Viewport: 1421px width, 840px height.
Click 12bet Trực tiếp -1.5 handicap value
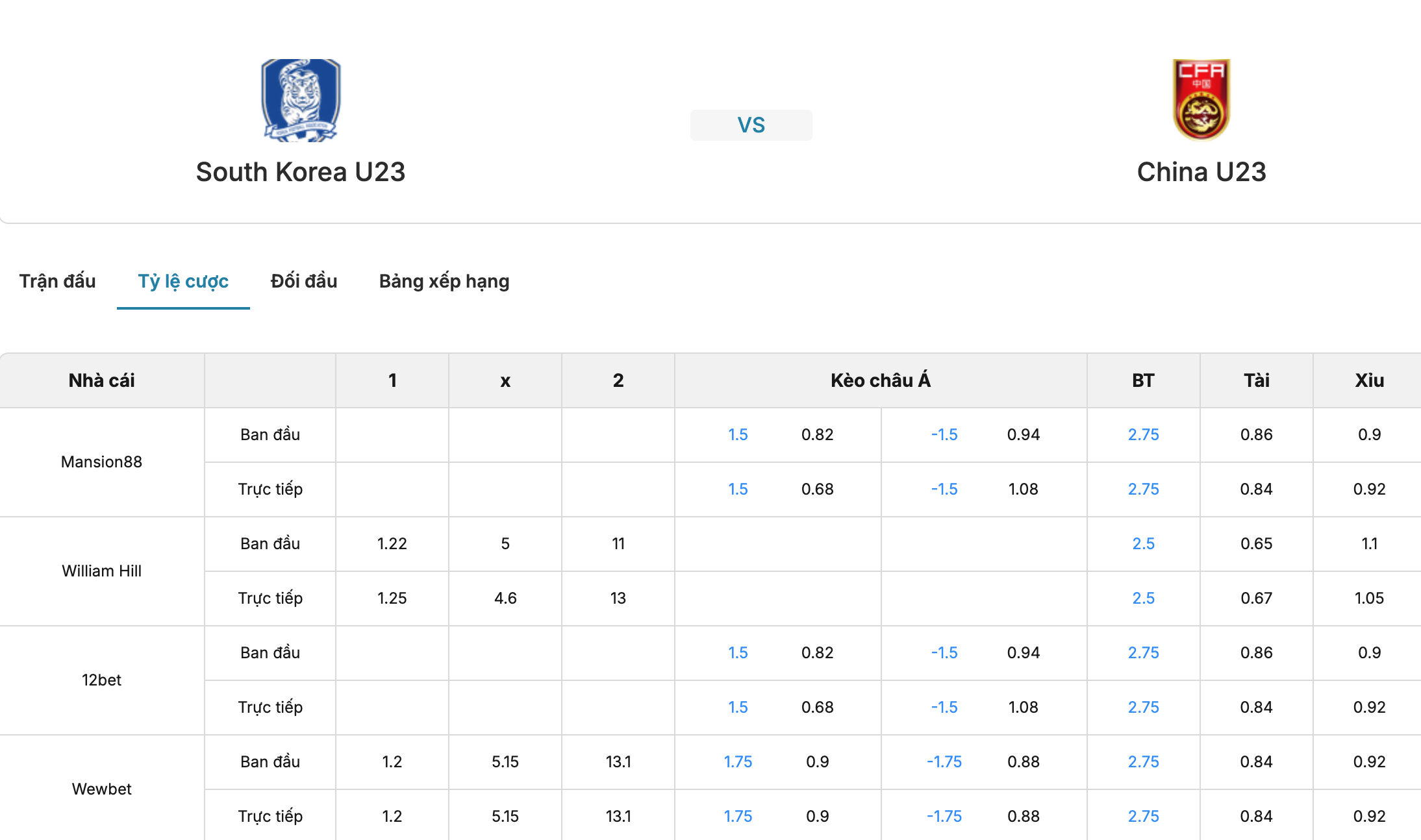click(x=944, y=707)
